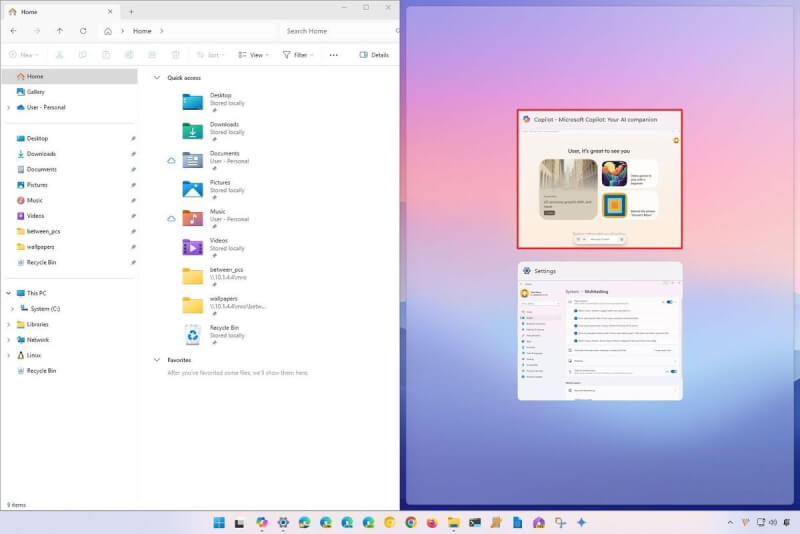Open the Sort dropdown
The height and width of the screenshot is (534, 800).
pyautogui.click(x=210, y=55)
